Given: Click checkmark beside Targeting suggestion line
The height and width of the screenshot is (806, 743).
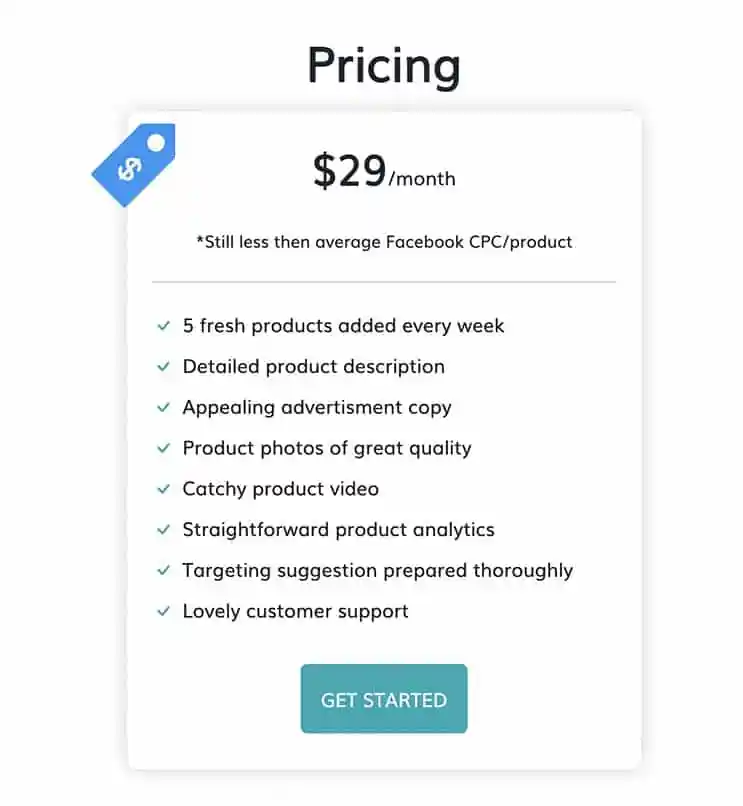Looking at the screenshot, I should click(x=164, y=571).
